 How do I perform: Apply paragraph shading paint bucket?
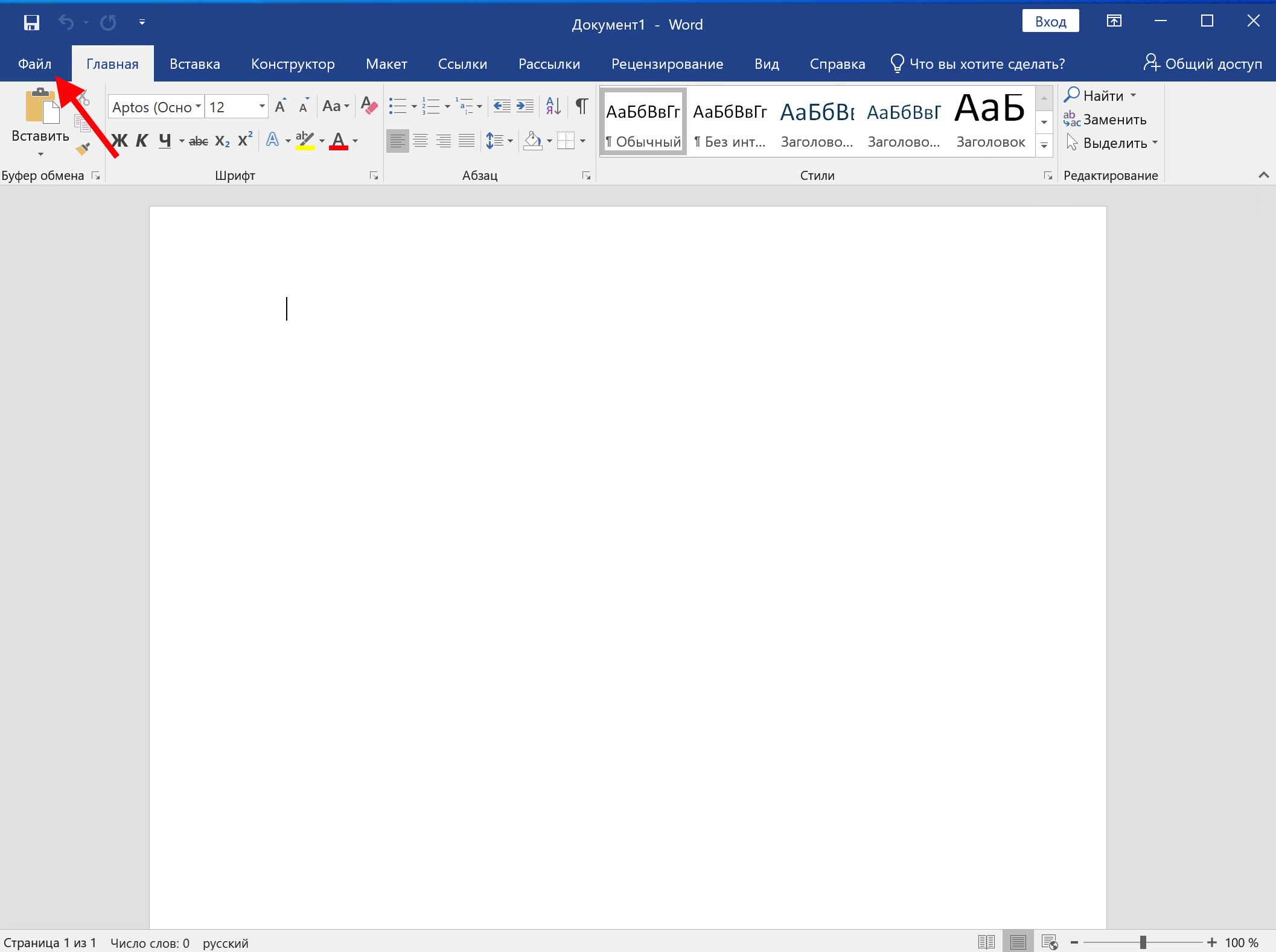532,141
